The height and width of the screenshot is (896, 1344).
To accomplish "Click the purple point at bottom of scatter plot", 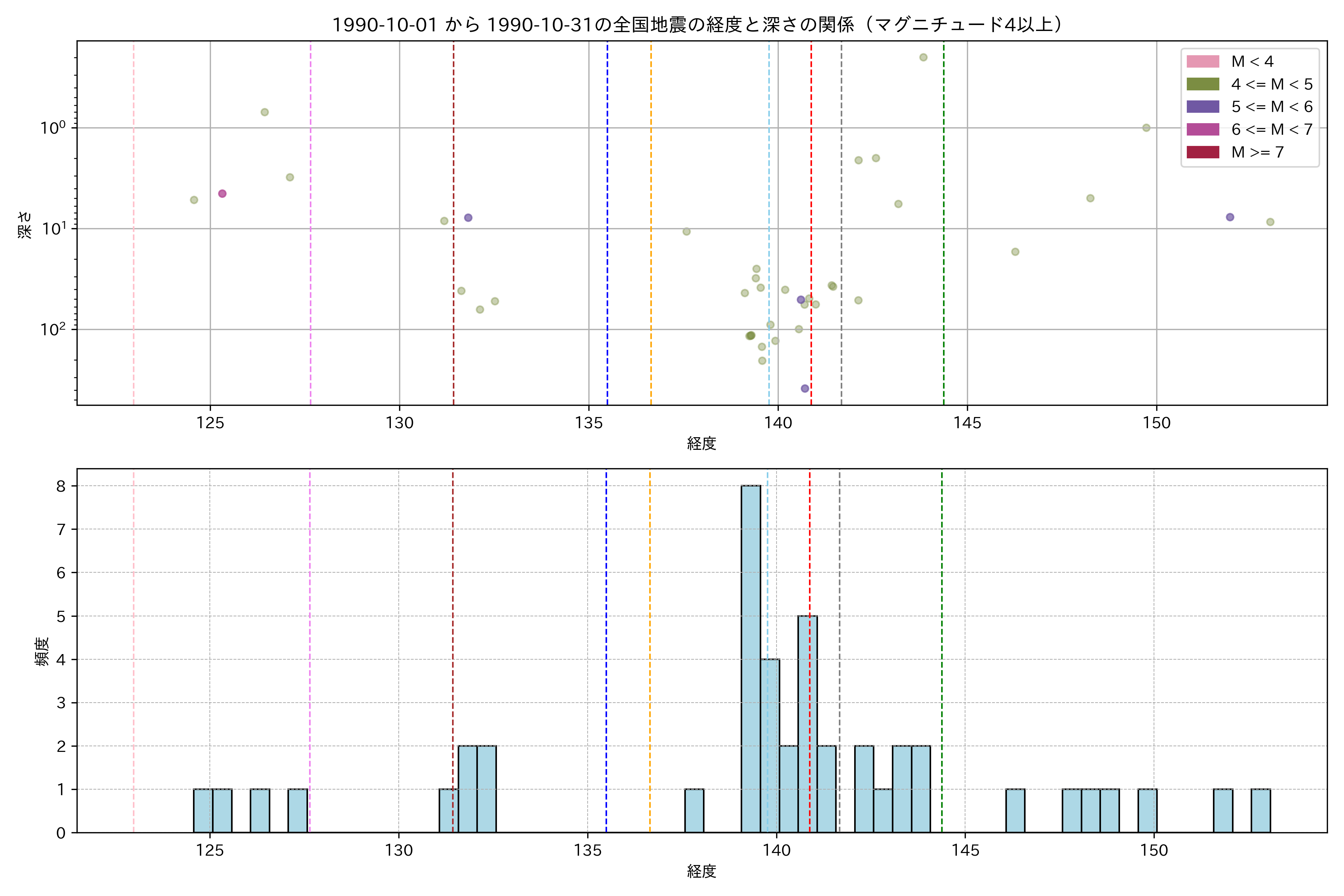I will coord(805,389).
